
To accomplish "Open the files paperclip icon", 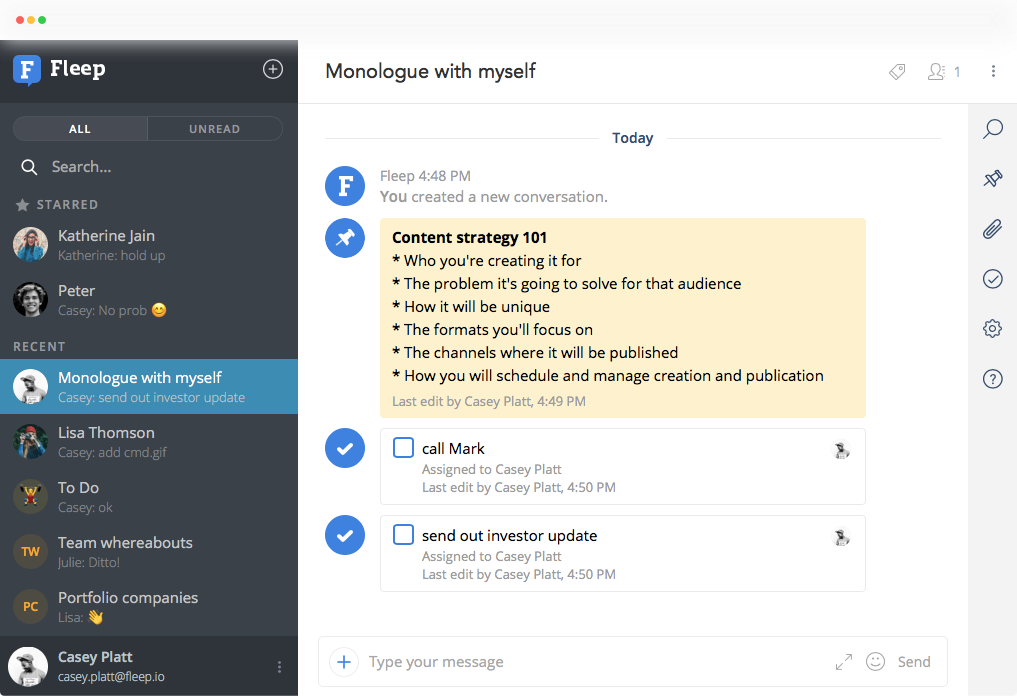I will 992,229.
